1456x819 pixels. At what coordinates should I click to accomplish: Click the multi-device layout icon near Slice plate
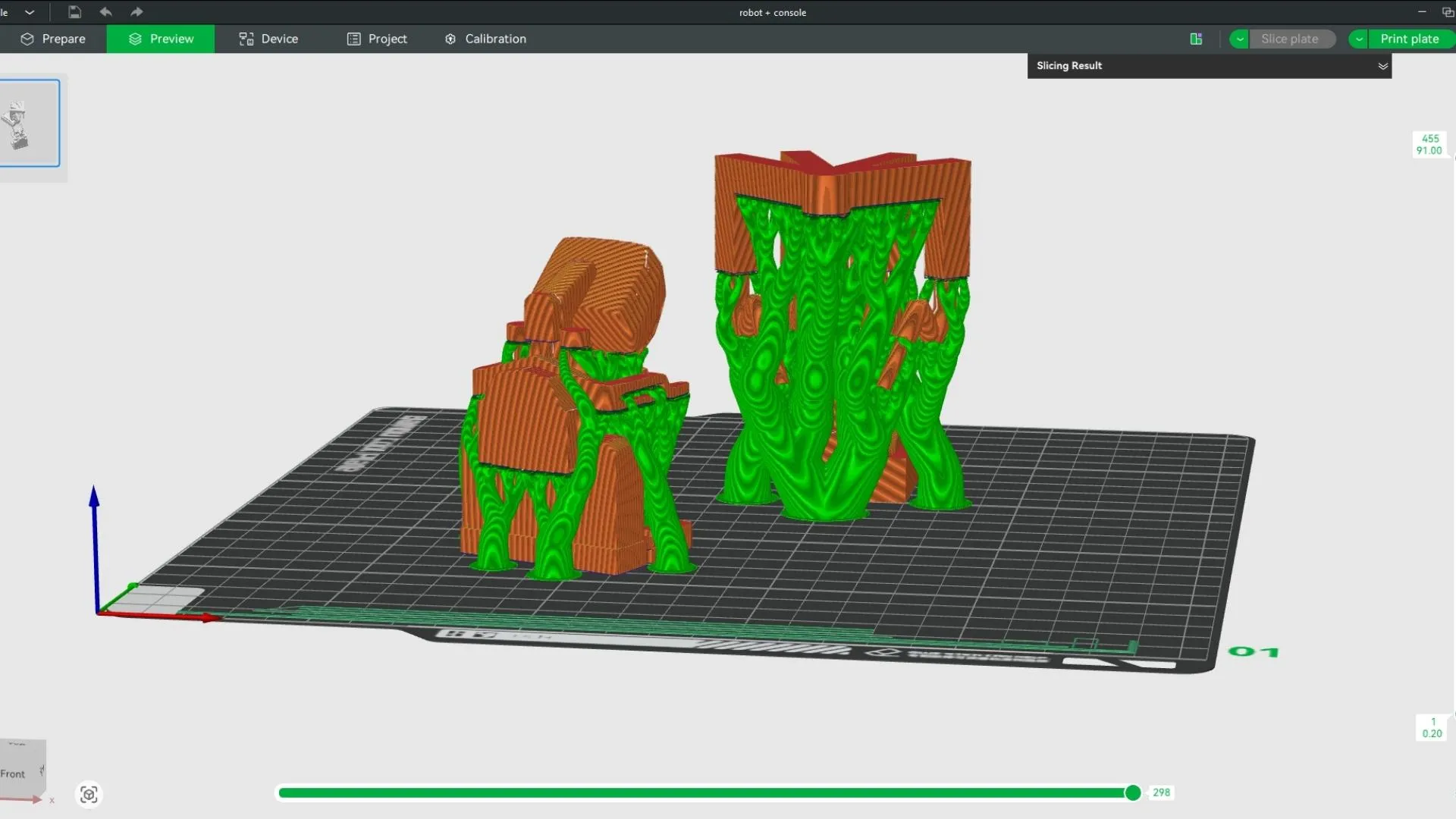[1196, 39]
